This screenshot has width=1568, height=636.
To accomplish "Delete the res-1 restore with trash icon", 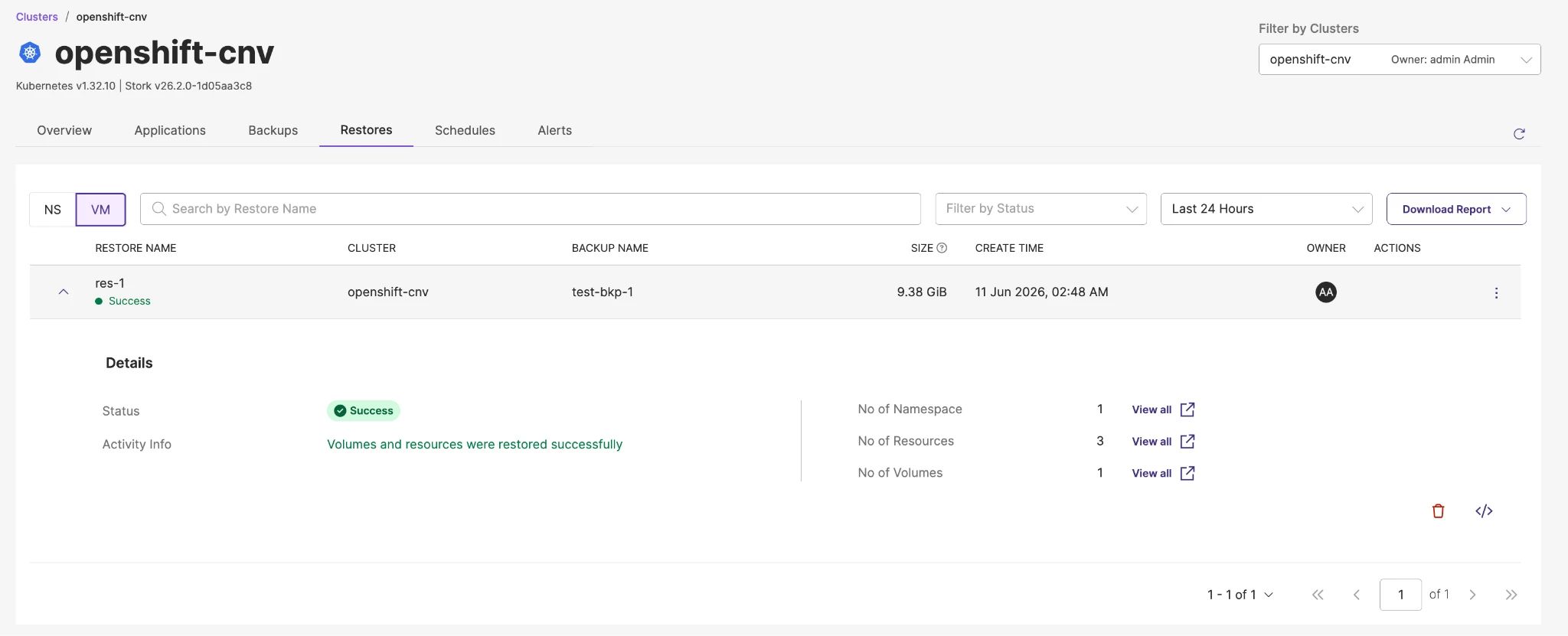I will pyautogui.click(x=1438, y=511).
